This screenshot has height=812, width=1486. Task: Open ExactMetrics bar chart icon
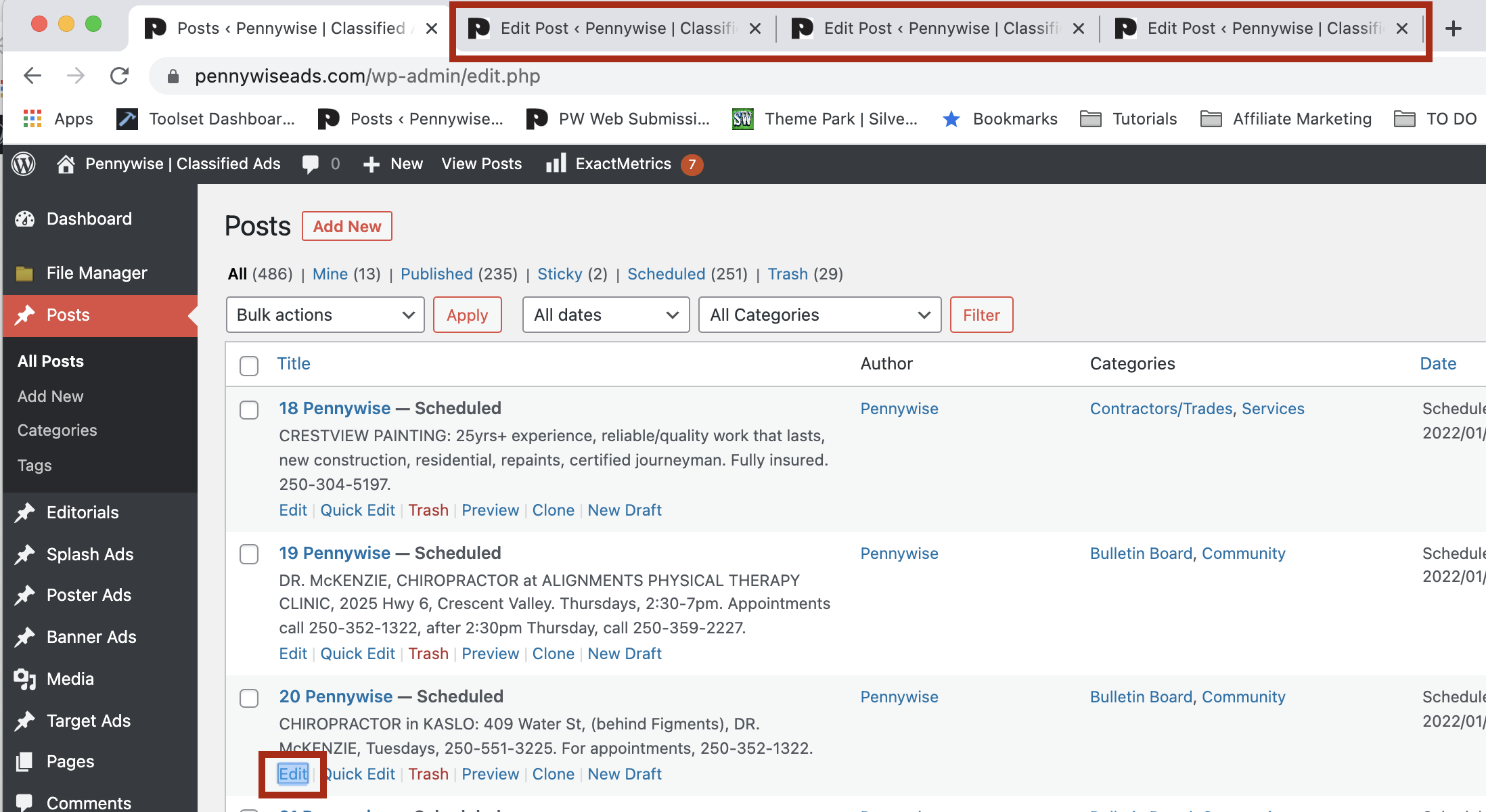(x=556, y=163)
